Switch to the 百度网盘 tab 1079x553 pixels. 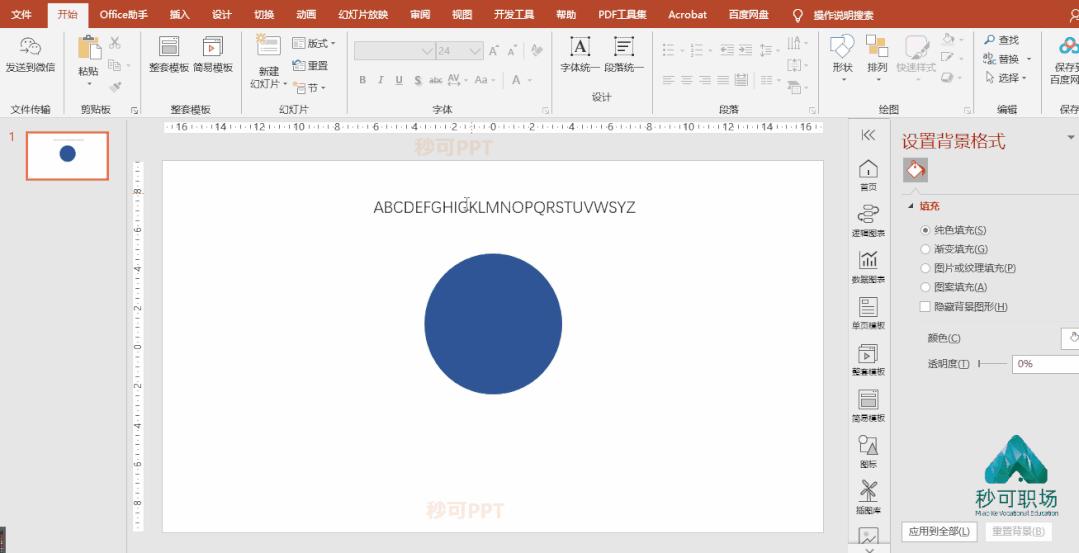coord(749,14)
